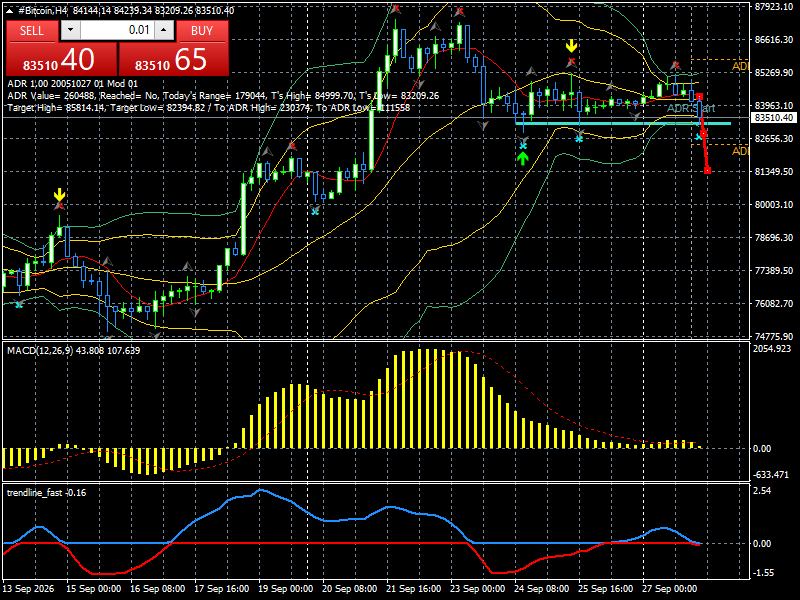Click the 85269.90 price axis label
The image size is (800, 600).
(773, 72)
